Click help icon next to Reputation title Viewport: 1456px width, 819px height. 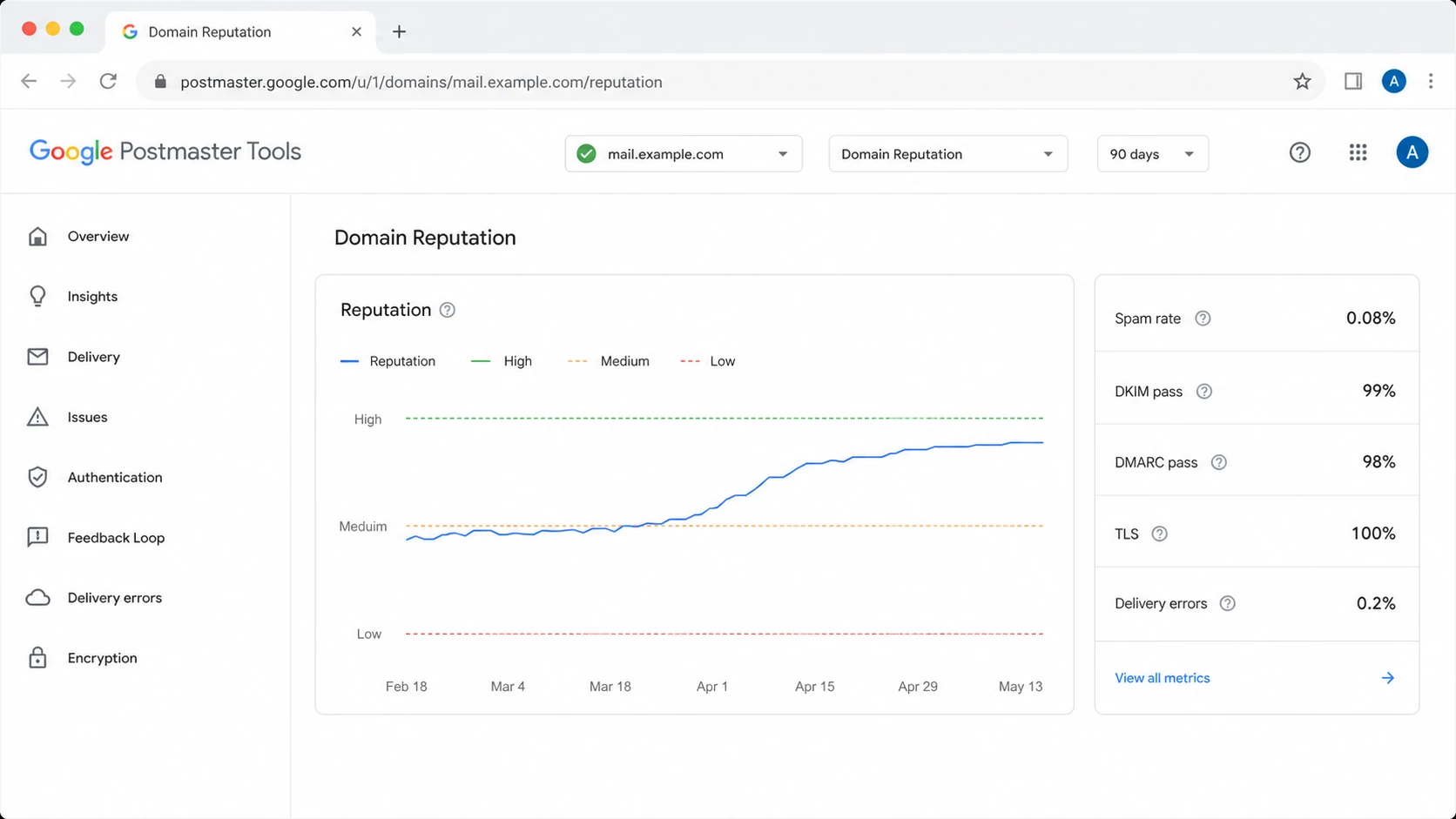[447, 310]
